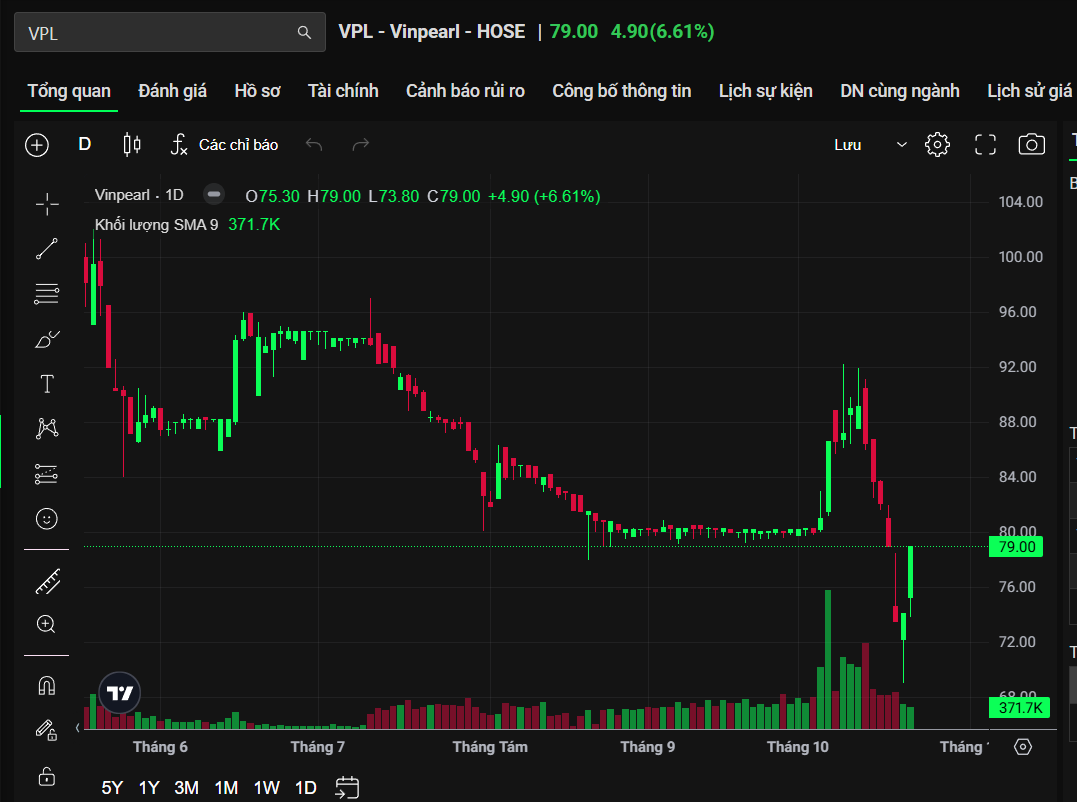Open Các chỉ báo indicators button
Image resolution: width=1077 pixels, height=802 pixels.
click(224, 145)
